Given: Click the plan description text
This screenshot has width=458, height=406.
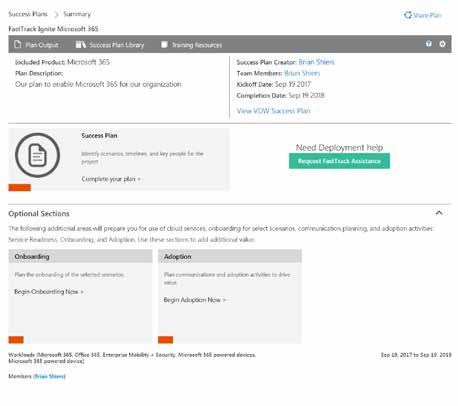Looking at the screenshot, I should [x=98, y=84].
